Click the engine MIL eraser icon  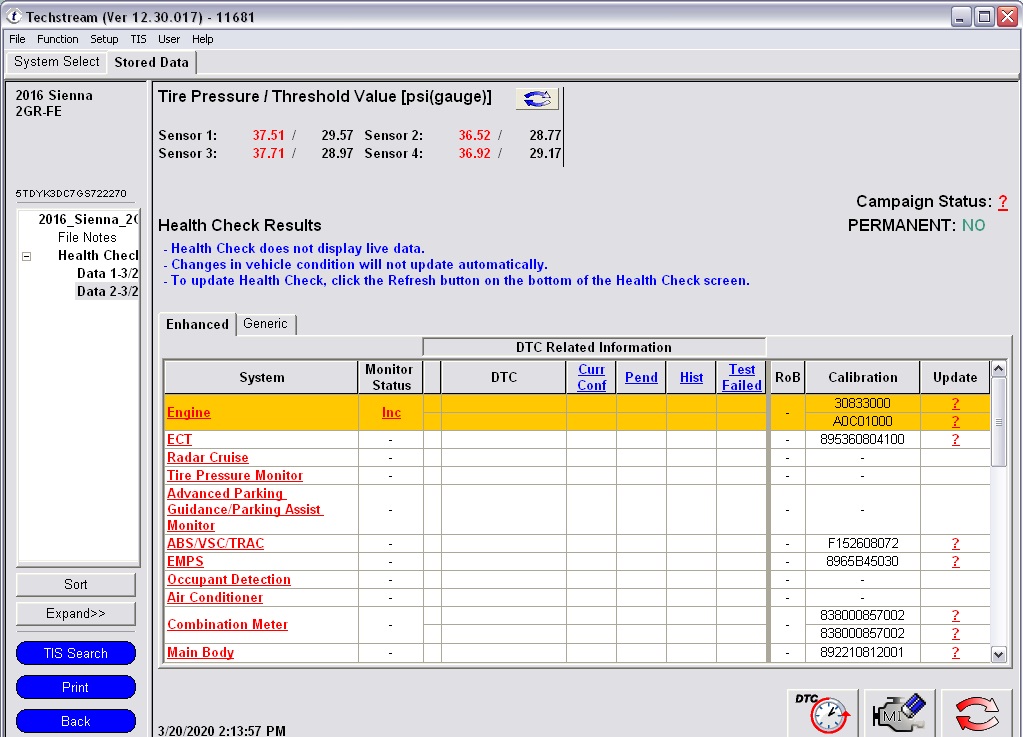pyautogui.click(x=900, y=712)
